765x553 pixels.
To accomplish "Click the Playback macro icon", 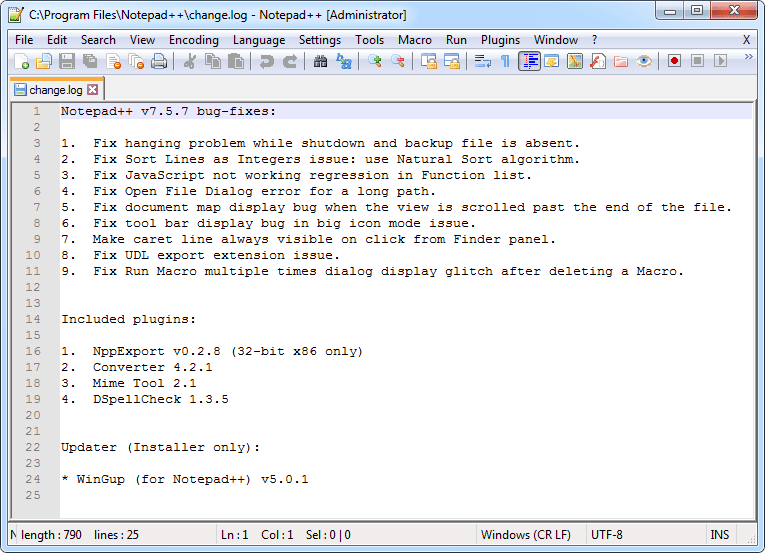I will click(x=721, y=61).
